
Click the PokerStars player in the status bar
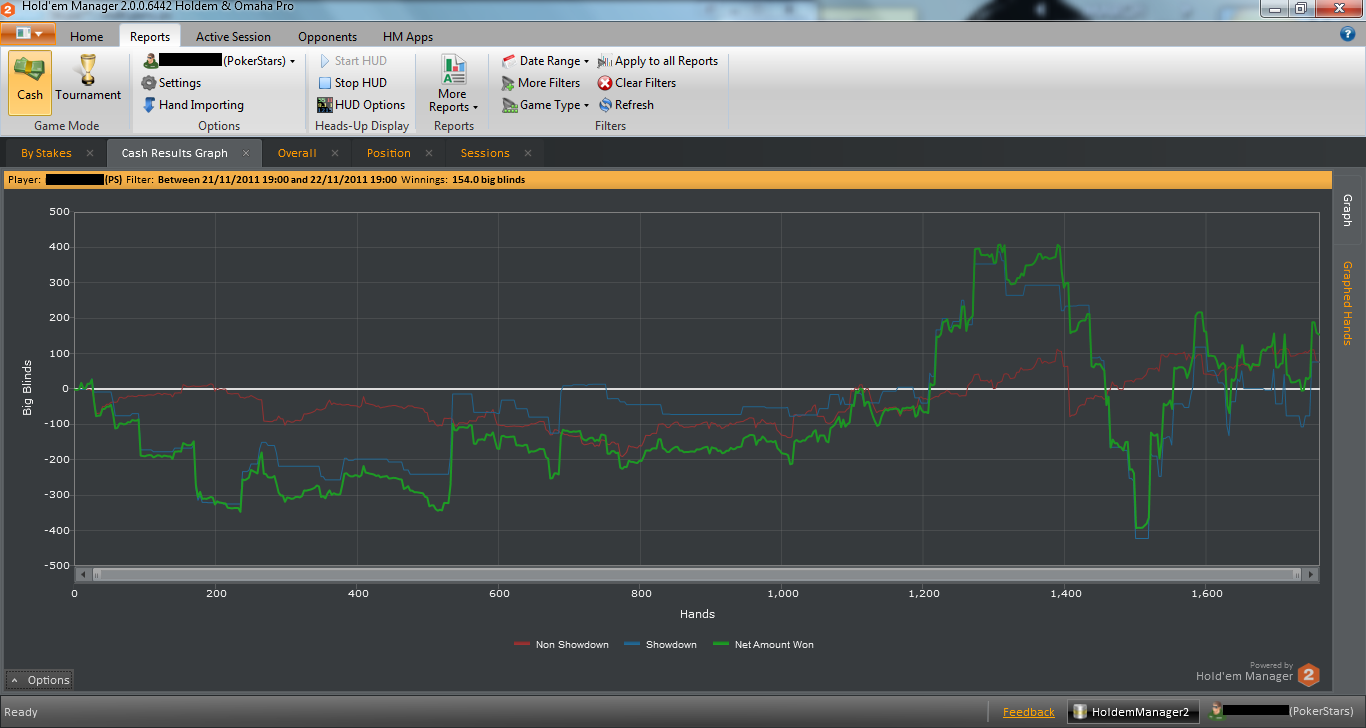[1282, 711]
